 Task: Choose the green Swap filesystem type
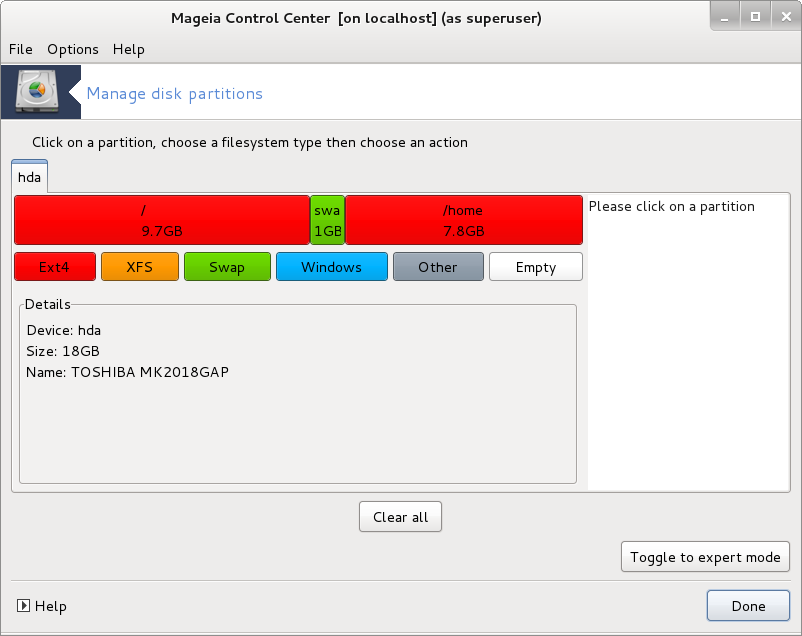(227, 267)
